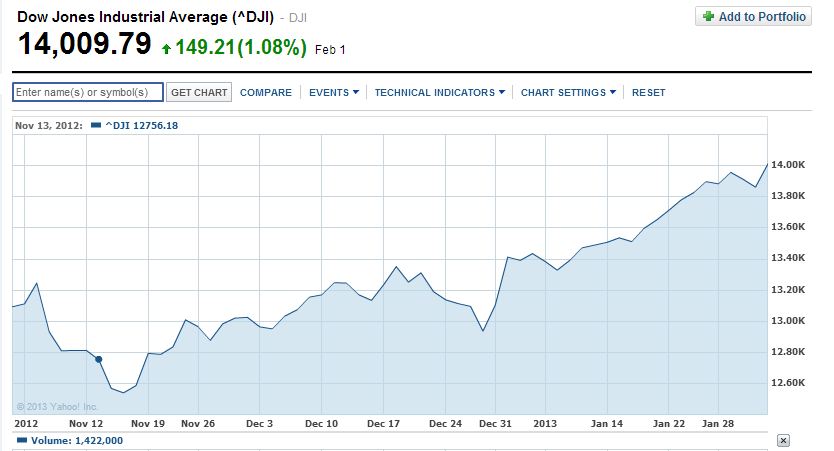Close the Volume panel with the X button
This screenshot has width=834, height=451.
coord(783,440)
